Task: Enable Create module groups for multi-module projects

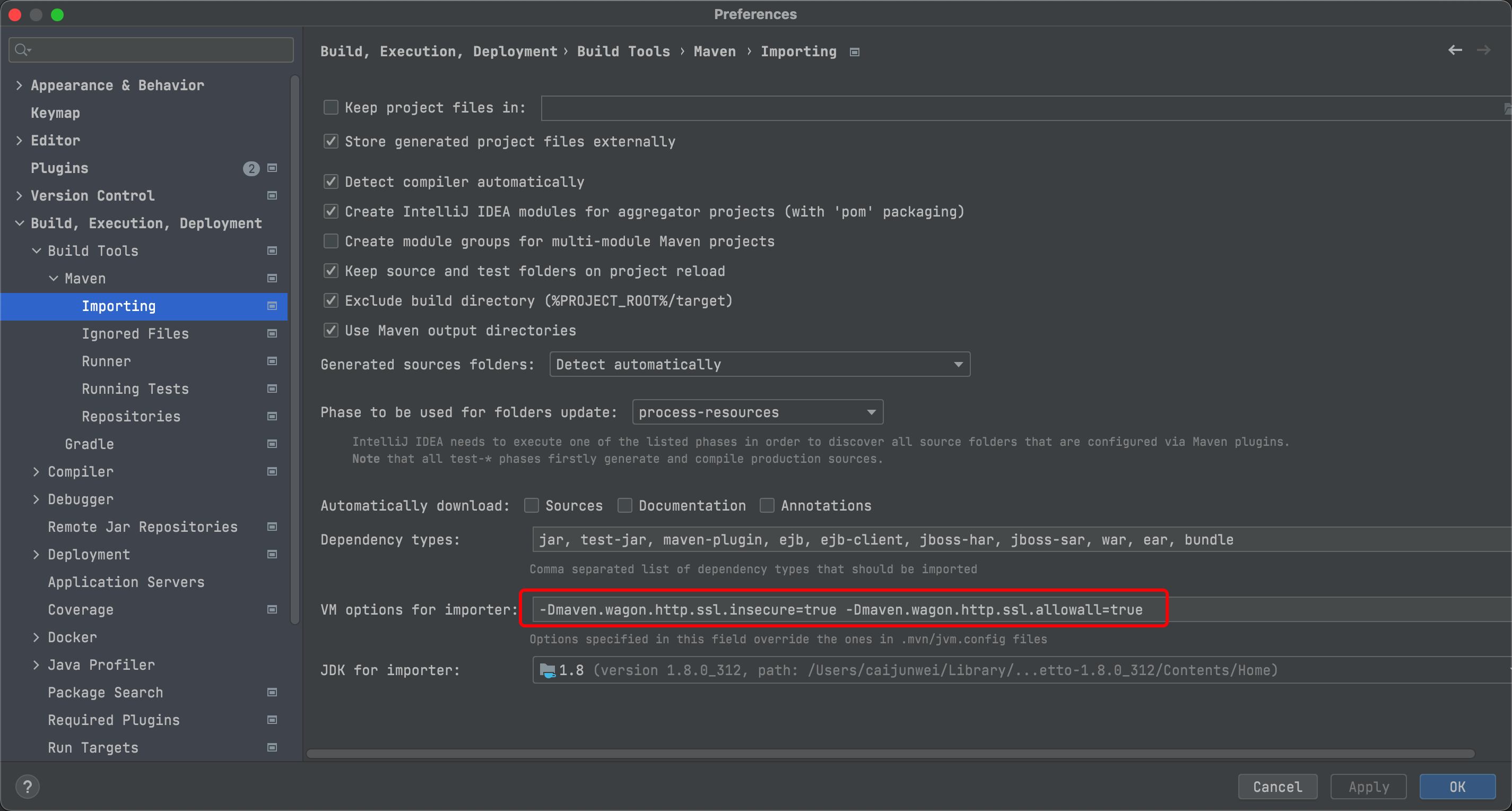Action: click(x=331, y=241)
